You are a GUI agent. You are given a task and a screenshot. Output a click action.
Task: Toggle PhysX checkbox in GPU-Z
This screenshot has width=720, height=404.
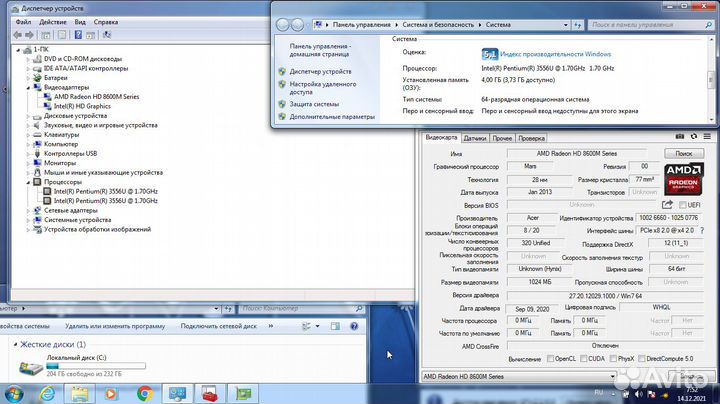click(613, 359)
